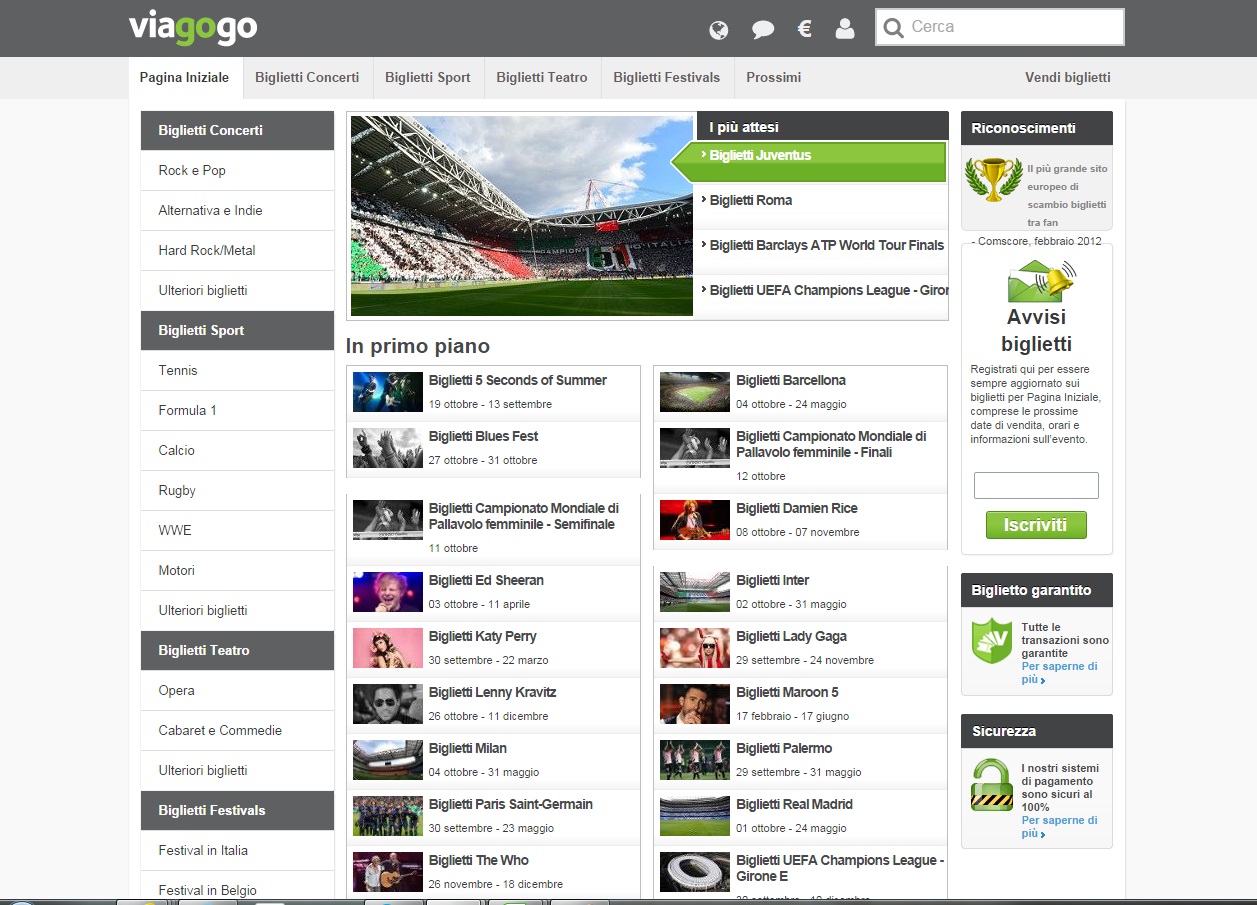Open the Biglietti Concerti tab
Screen dimensions: 1257x905
[307, 77]
